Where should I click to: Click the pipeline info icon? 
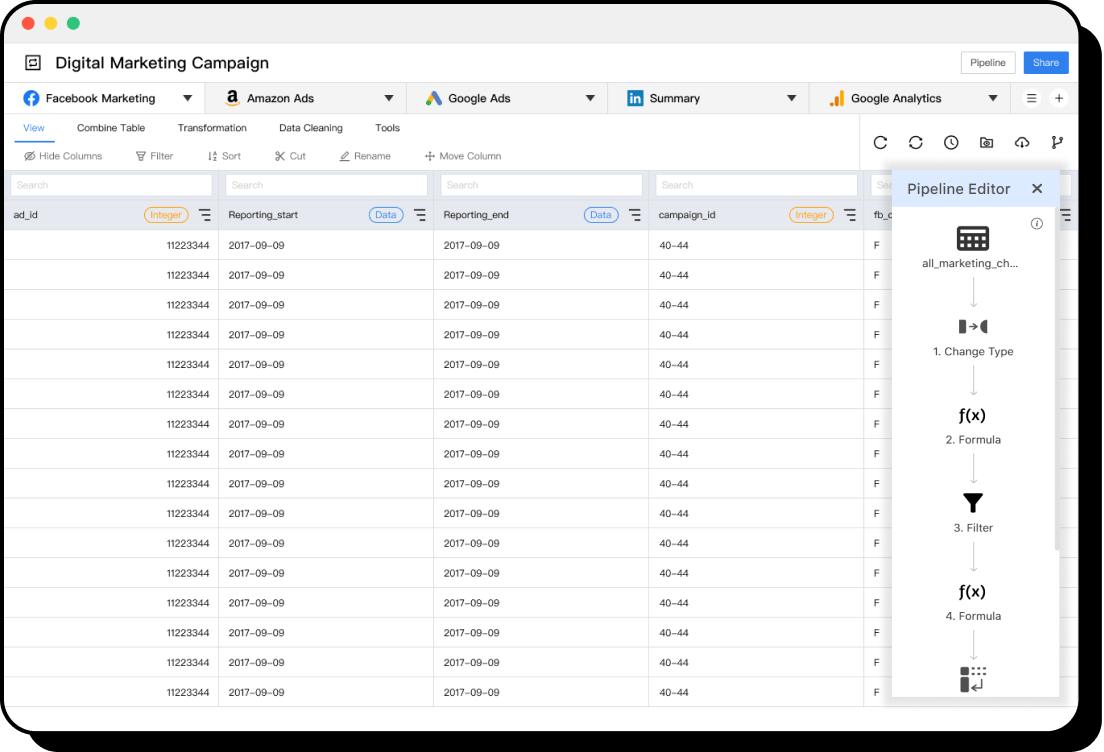(1037, 224)
